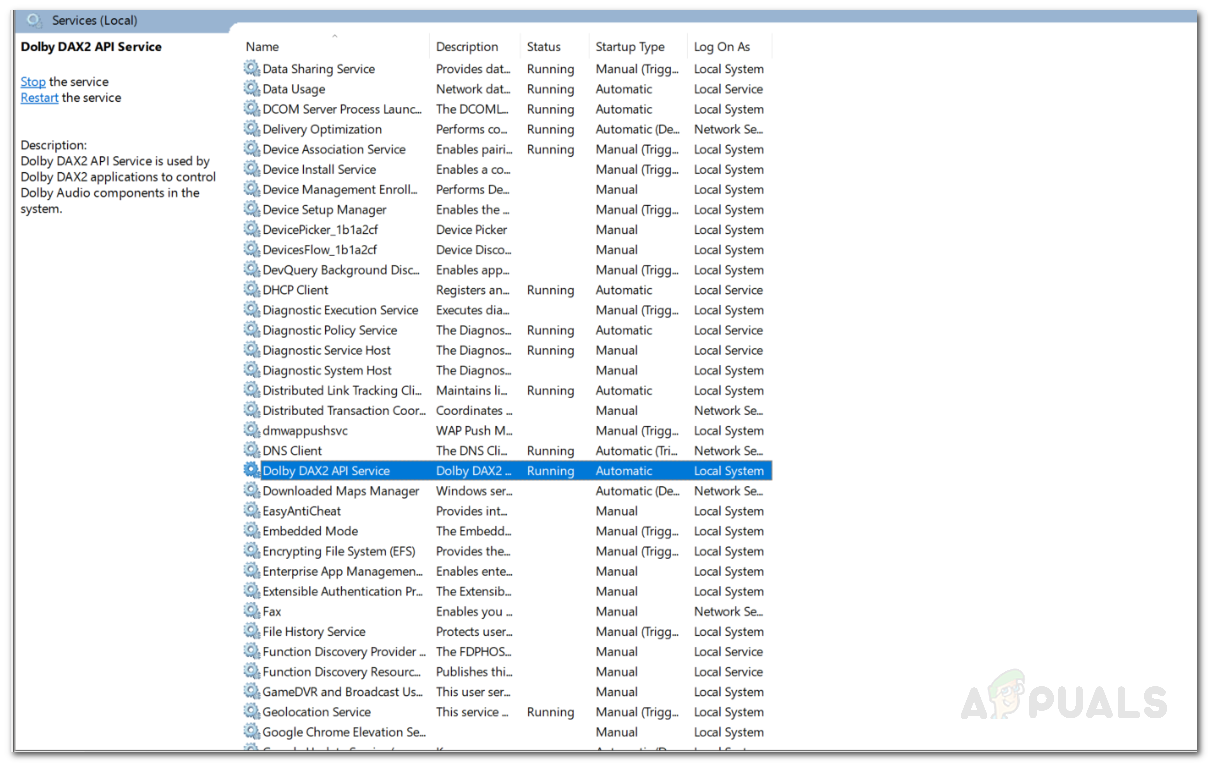Click 'Device Picker' description cell
The image size is (1208, 763).
472,230
